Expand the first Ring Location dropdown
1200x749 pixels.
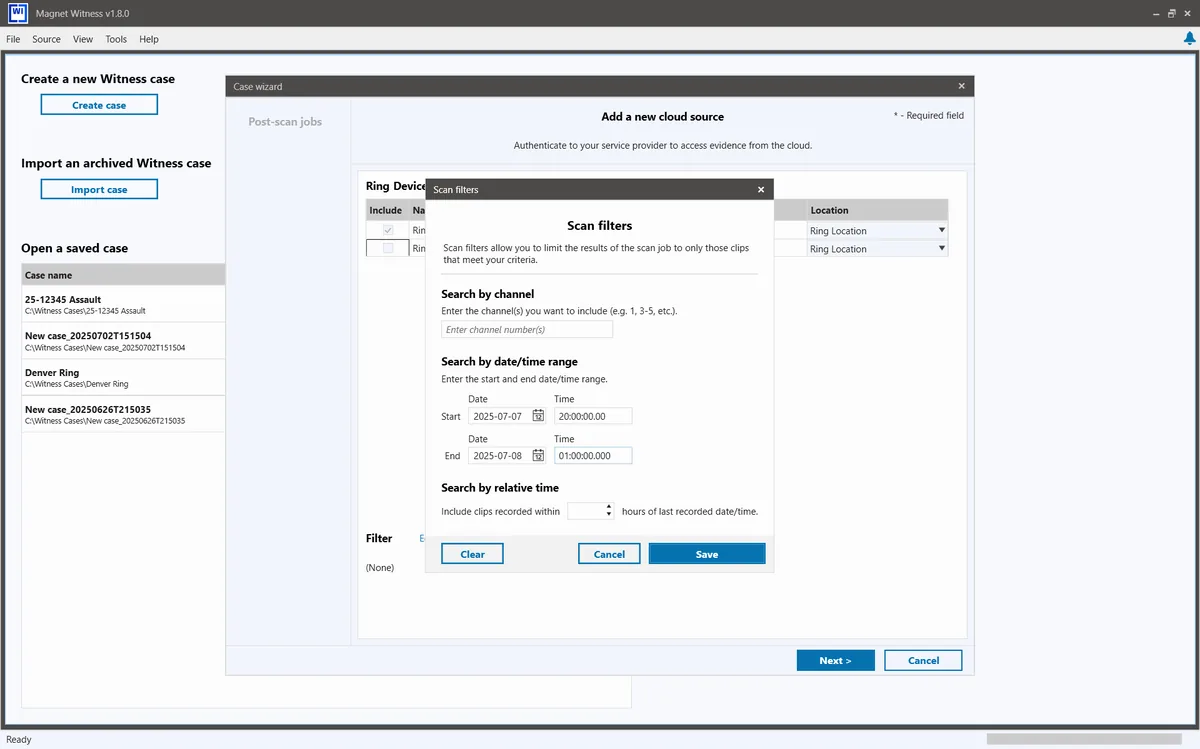[941, 230]
